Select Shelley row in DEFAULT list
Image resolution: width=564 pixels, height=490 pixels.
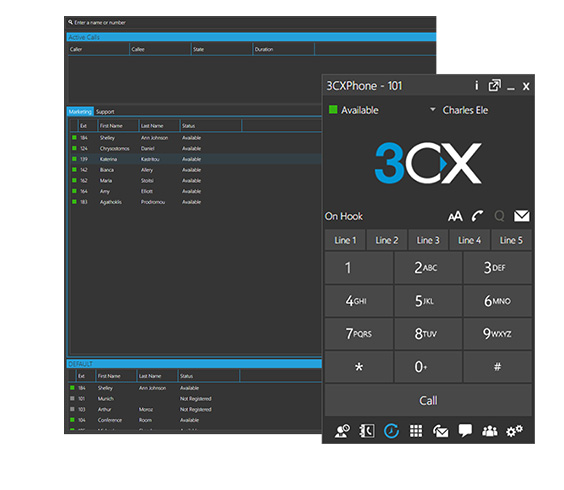coord(195,388)
